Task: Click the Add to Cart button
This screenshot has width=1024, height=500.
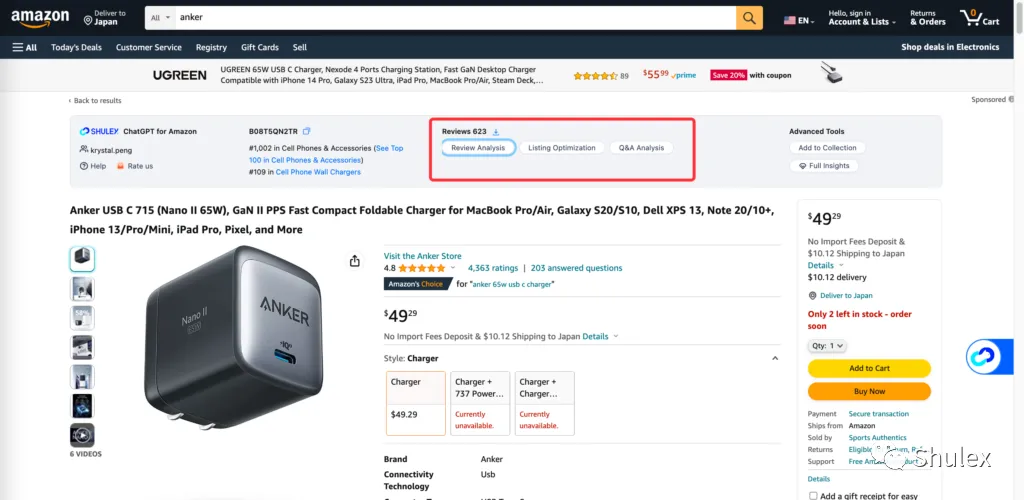Action: (869, 368)
